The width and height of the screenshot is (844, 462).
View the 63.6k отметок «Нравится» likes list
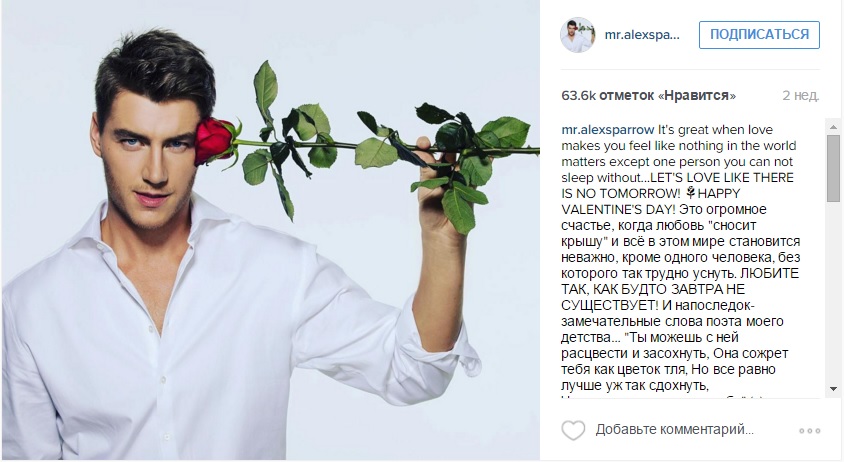coord(648,96)
